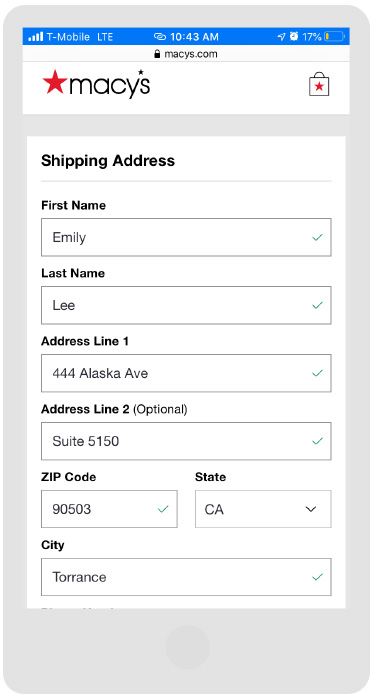
Task: Click the checkmark in First Name field
Action: click(317, 238)
